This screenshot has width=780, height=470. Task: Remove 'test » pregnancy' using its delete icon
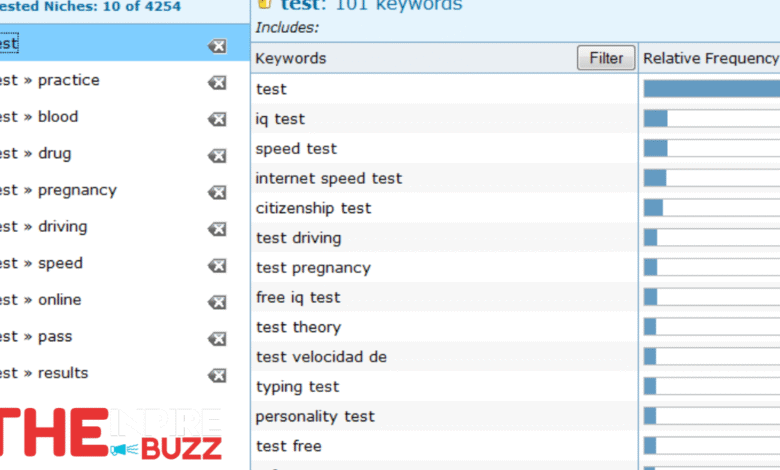pos(217,193)
